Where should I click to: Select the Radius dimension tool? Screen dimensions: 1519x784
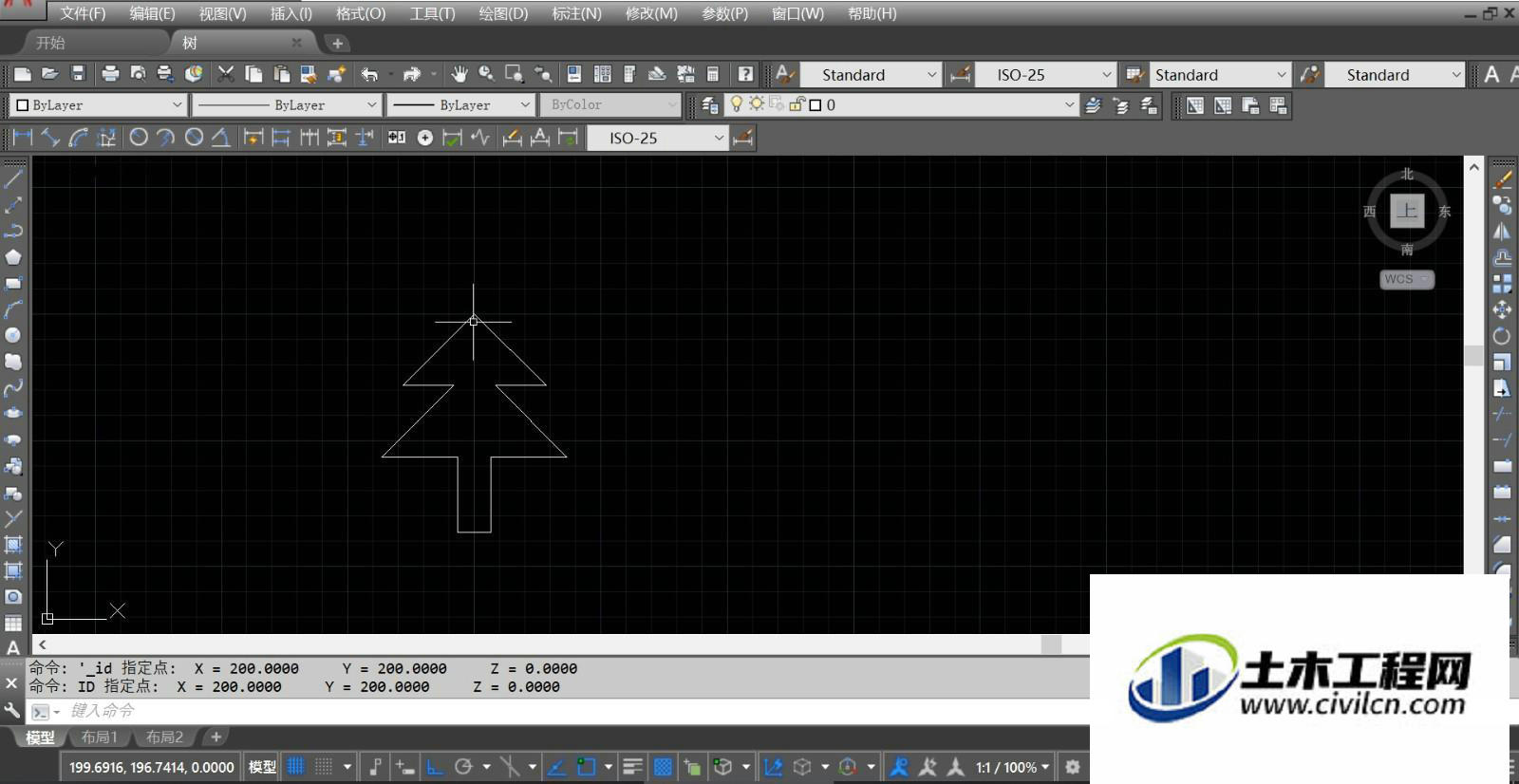(x=139, y=138)
